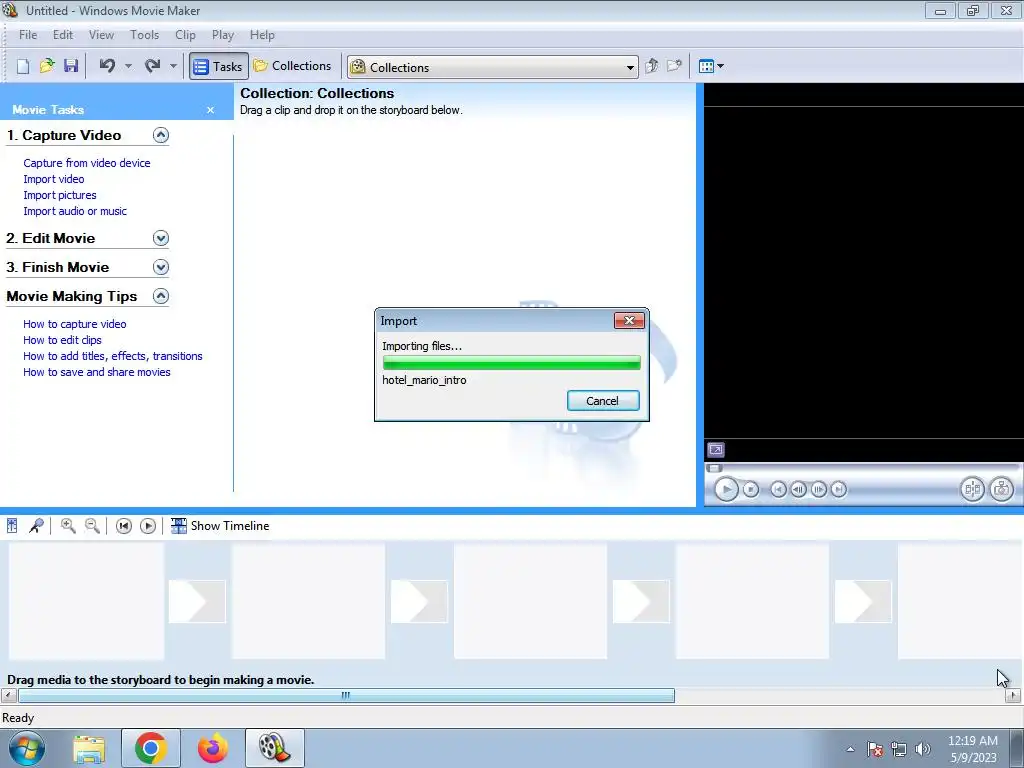The height and width of the screenshot is (768, 1024).
Task: Click the New Project toolbar icon
Action: [23, 66]
